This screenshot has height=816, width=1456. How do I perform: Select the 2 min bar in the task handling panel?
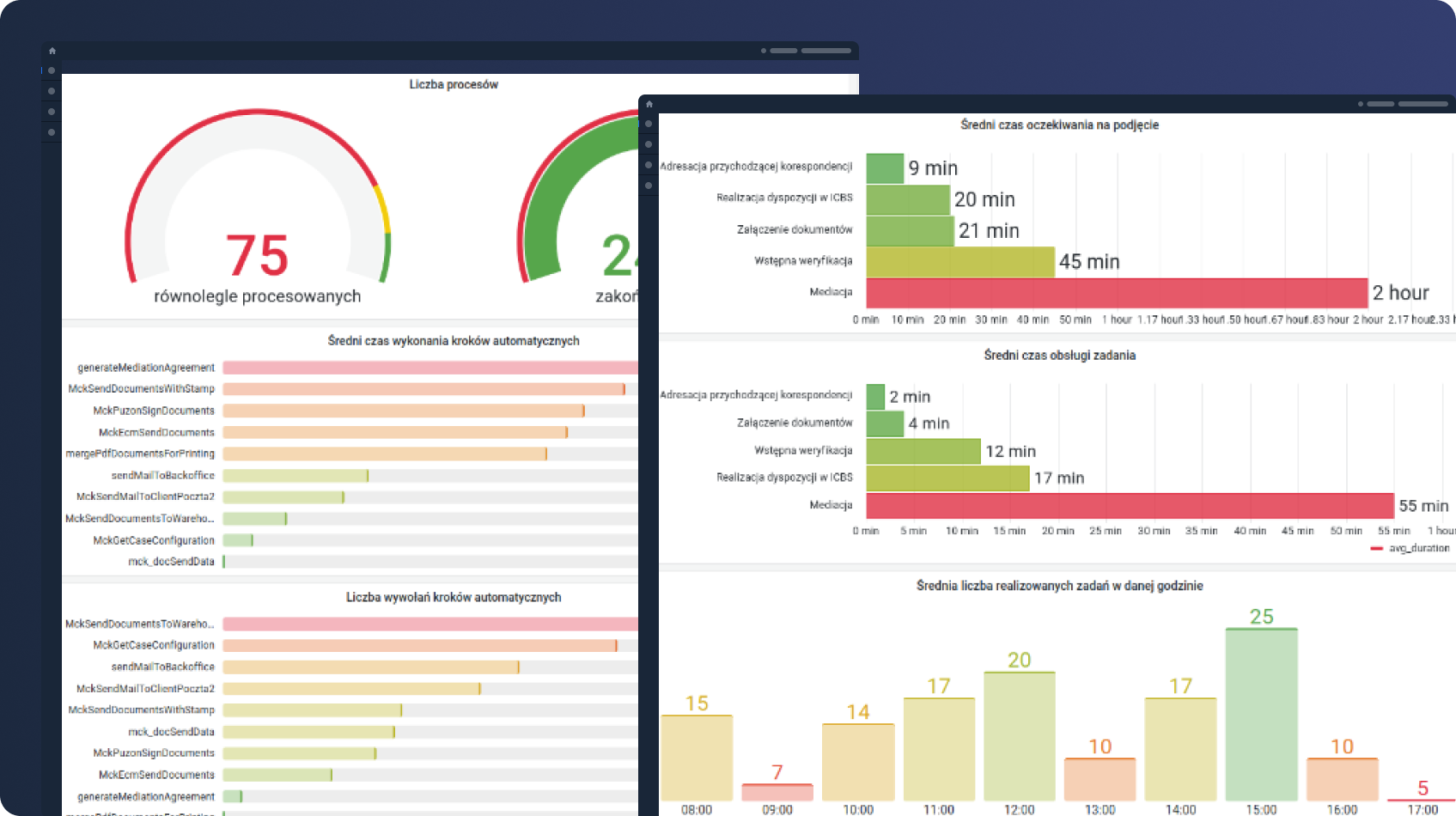875,397
